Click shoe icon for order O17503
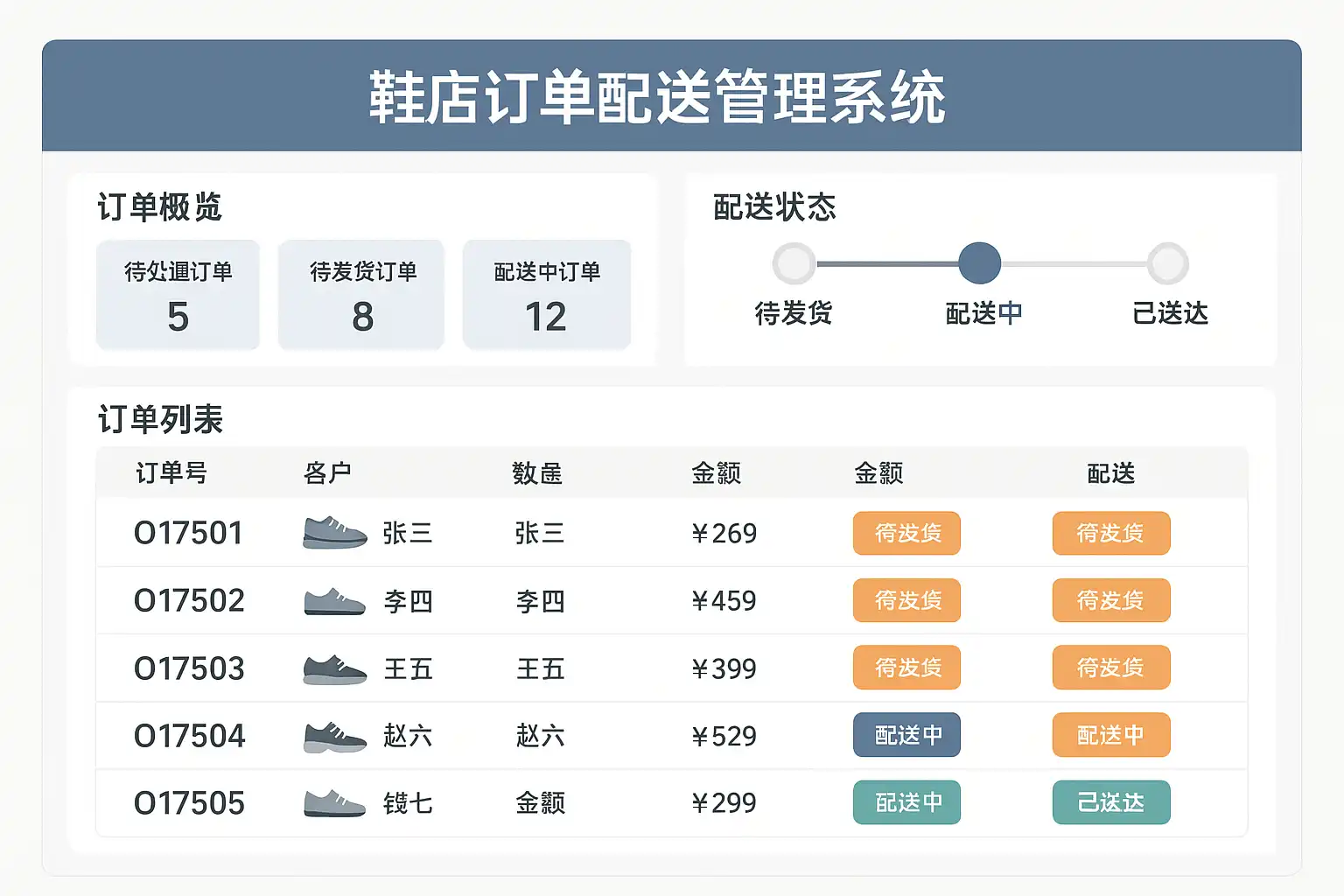Screen dimensions: 1344x896 [334, 669]
